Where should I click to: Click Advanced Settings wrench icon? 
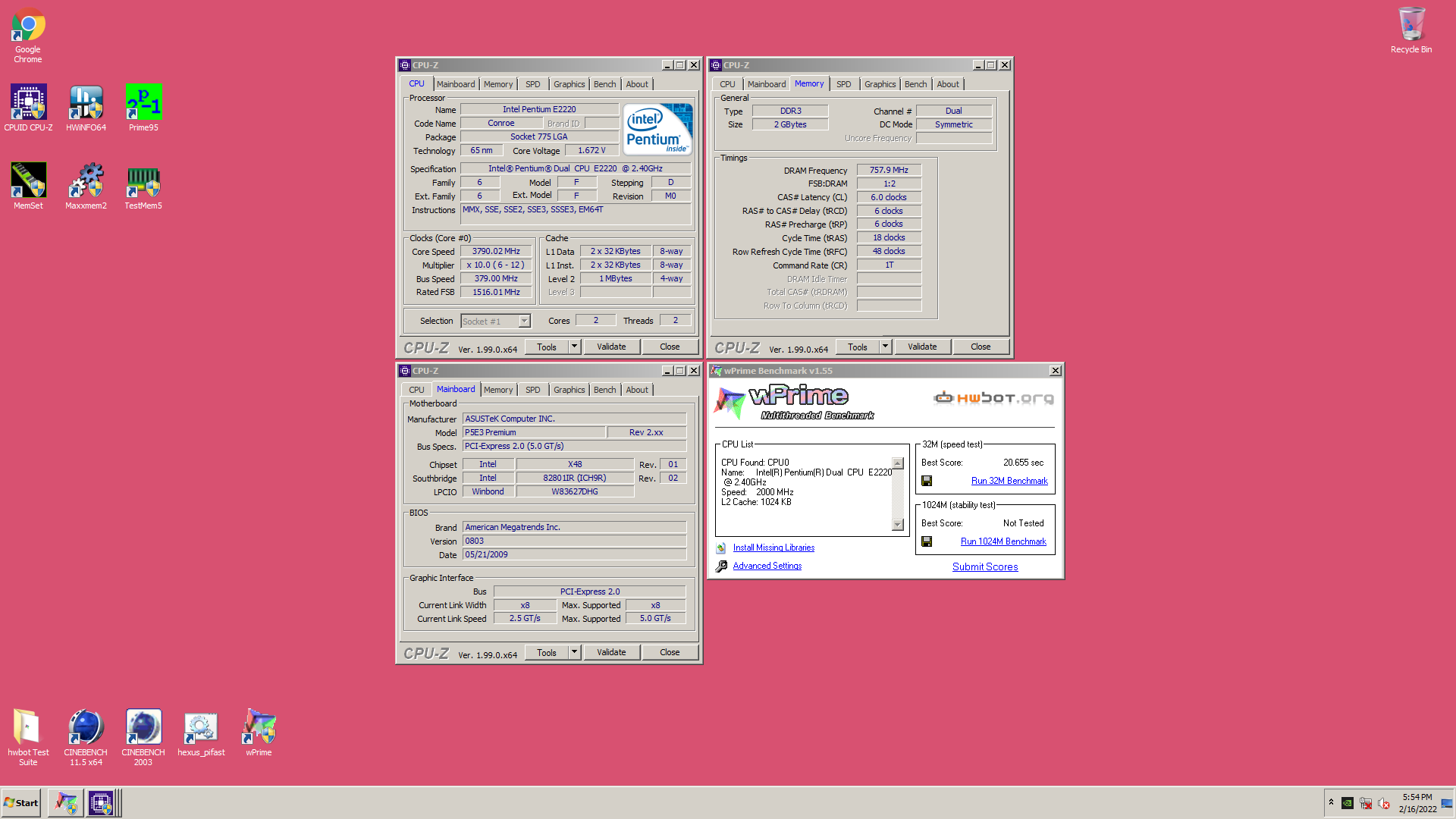pyautogui.click(x=721, y=566)
